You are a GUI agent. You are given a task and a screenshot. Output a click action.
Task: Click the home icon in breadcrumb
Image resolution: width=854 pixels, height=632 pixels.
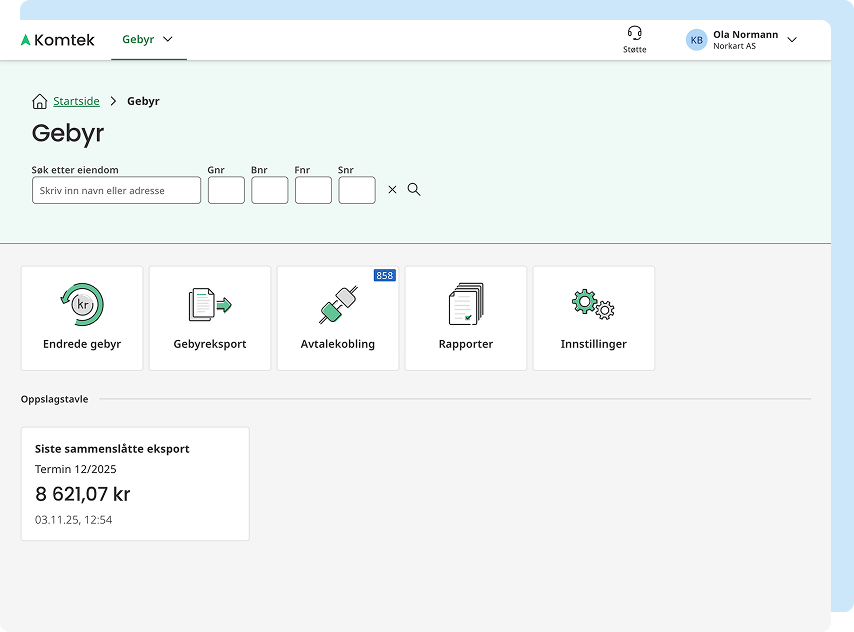click(x=40, y=101)
